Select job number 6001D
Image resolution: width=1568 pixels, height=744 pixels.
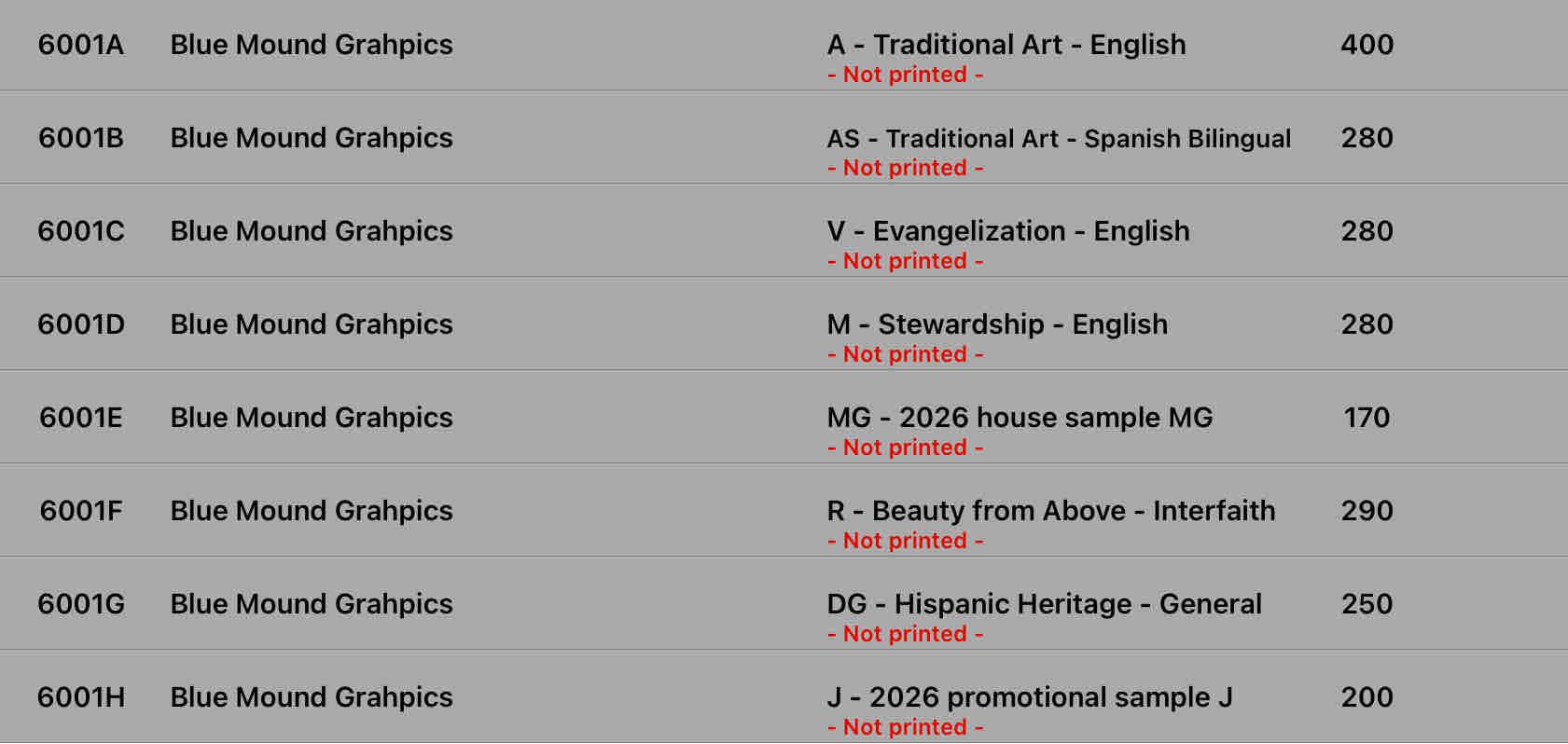click(x=81, y=324)
